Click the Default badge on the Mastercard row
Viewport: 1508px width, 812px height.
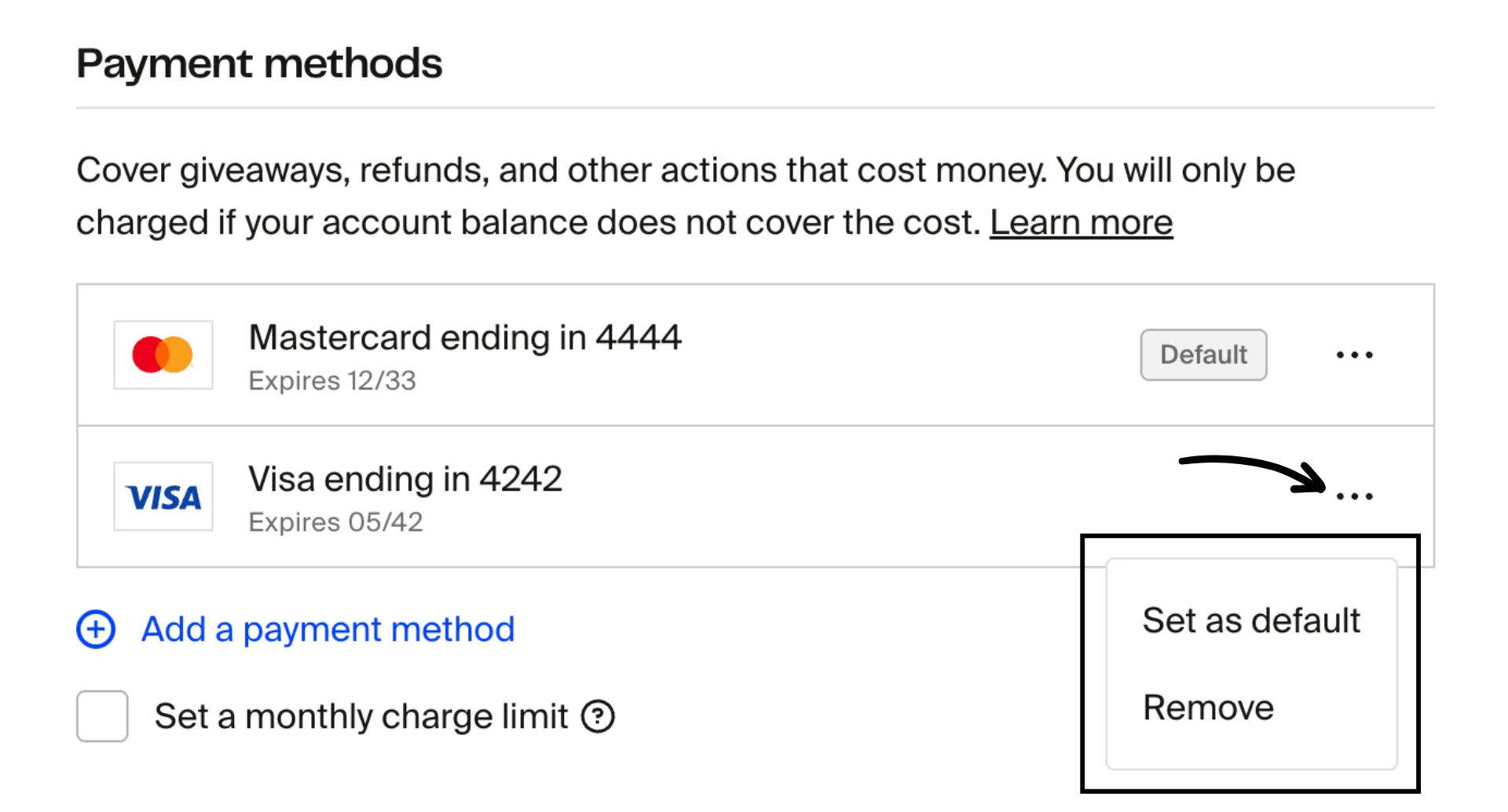click(x=1203, y=355)
